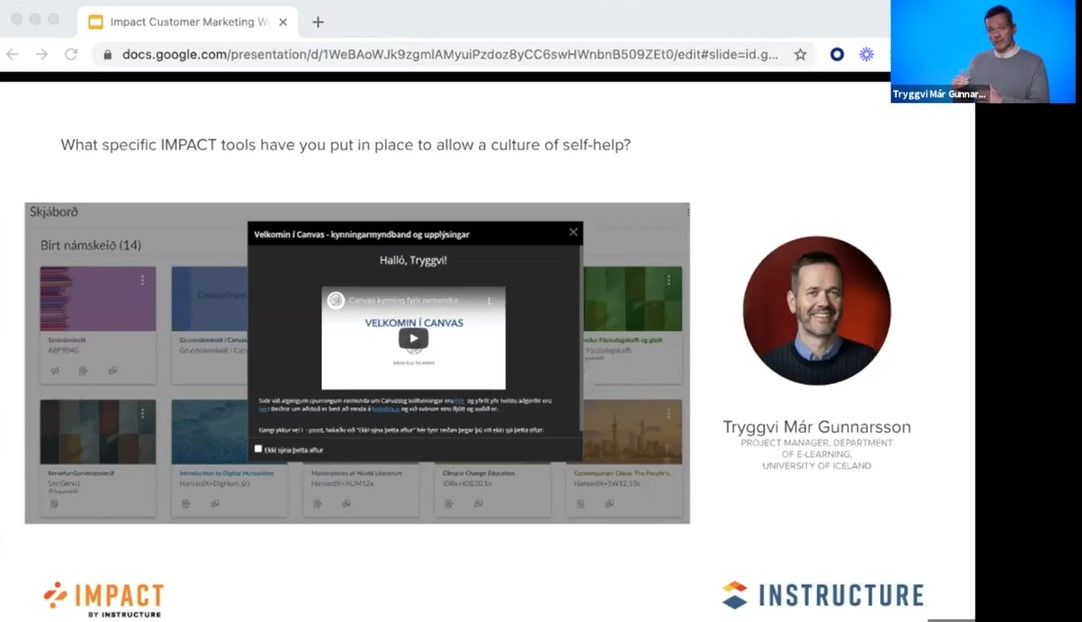
Task: Tick the Ekki sýna þetta aftur checkbox
Action: click(x=258, y=449)
